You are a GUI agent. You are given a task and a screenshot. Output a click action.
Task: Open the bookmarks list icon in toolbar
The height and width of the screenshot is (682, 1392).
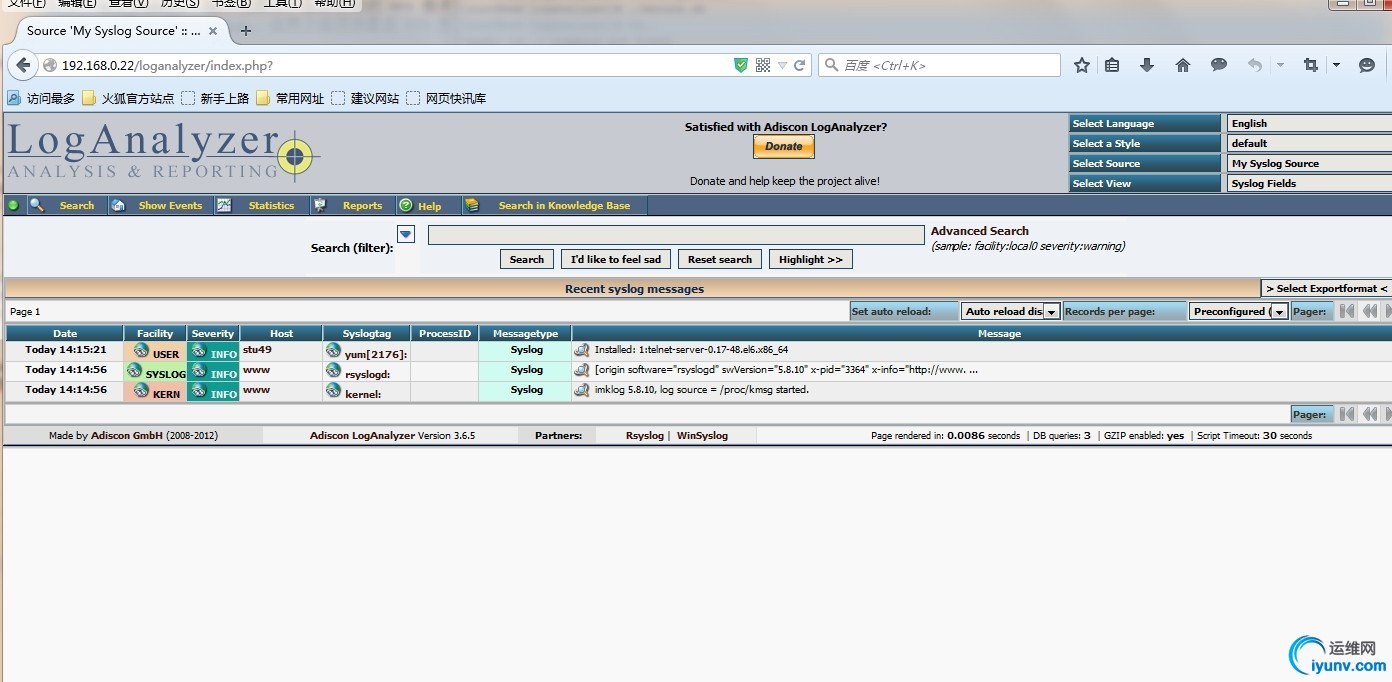point(1112,65)
